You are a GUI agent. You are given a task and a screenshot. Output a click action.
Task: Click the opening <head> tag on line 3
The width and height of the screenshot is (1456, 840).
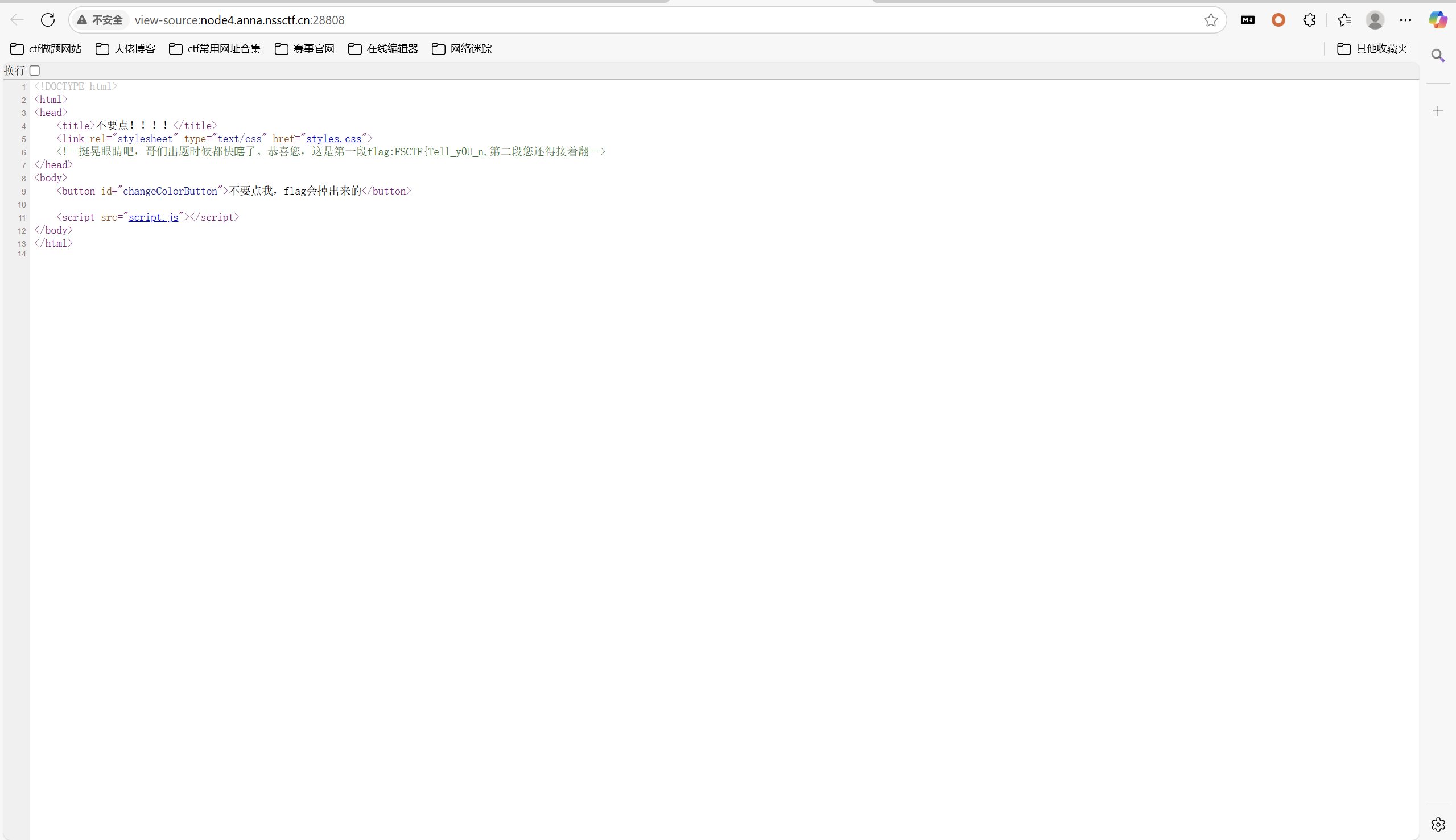(x=51, y=113)
